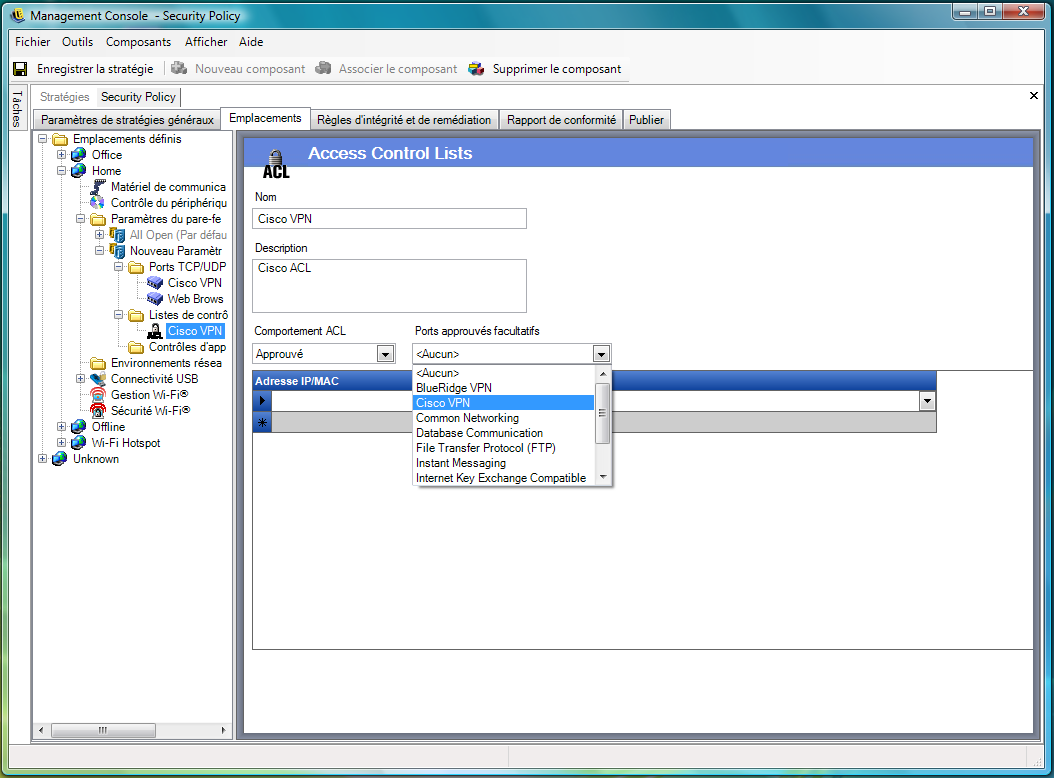Viewport: 1054px width, 778px height.
Task: Expand the Unknown location node
Action: click(x=43, y=459)
